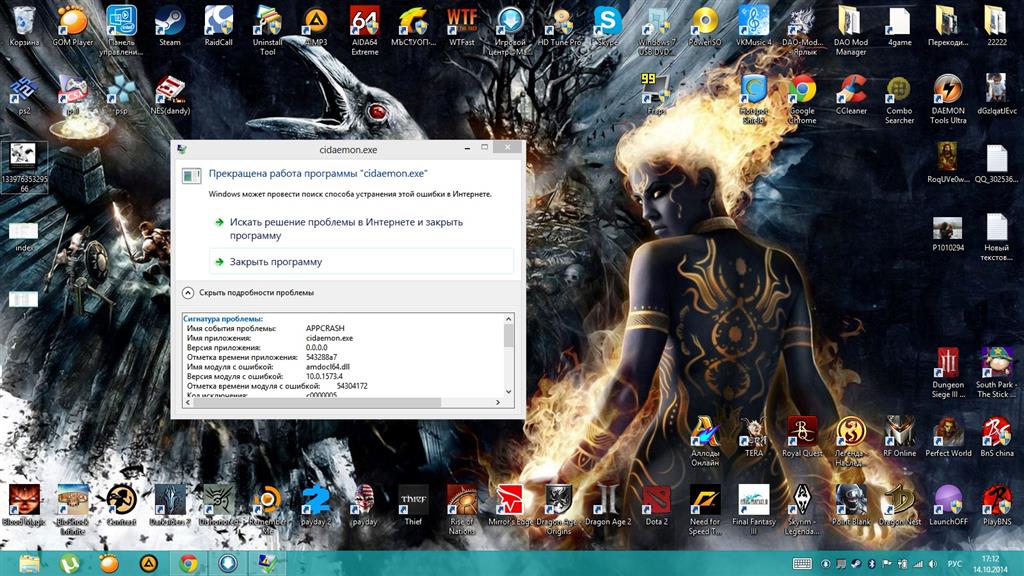Screen dimensions: 1024x576
Task: Open the TERA game icon
Action: coord(754,437)
